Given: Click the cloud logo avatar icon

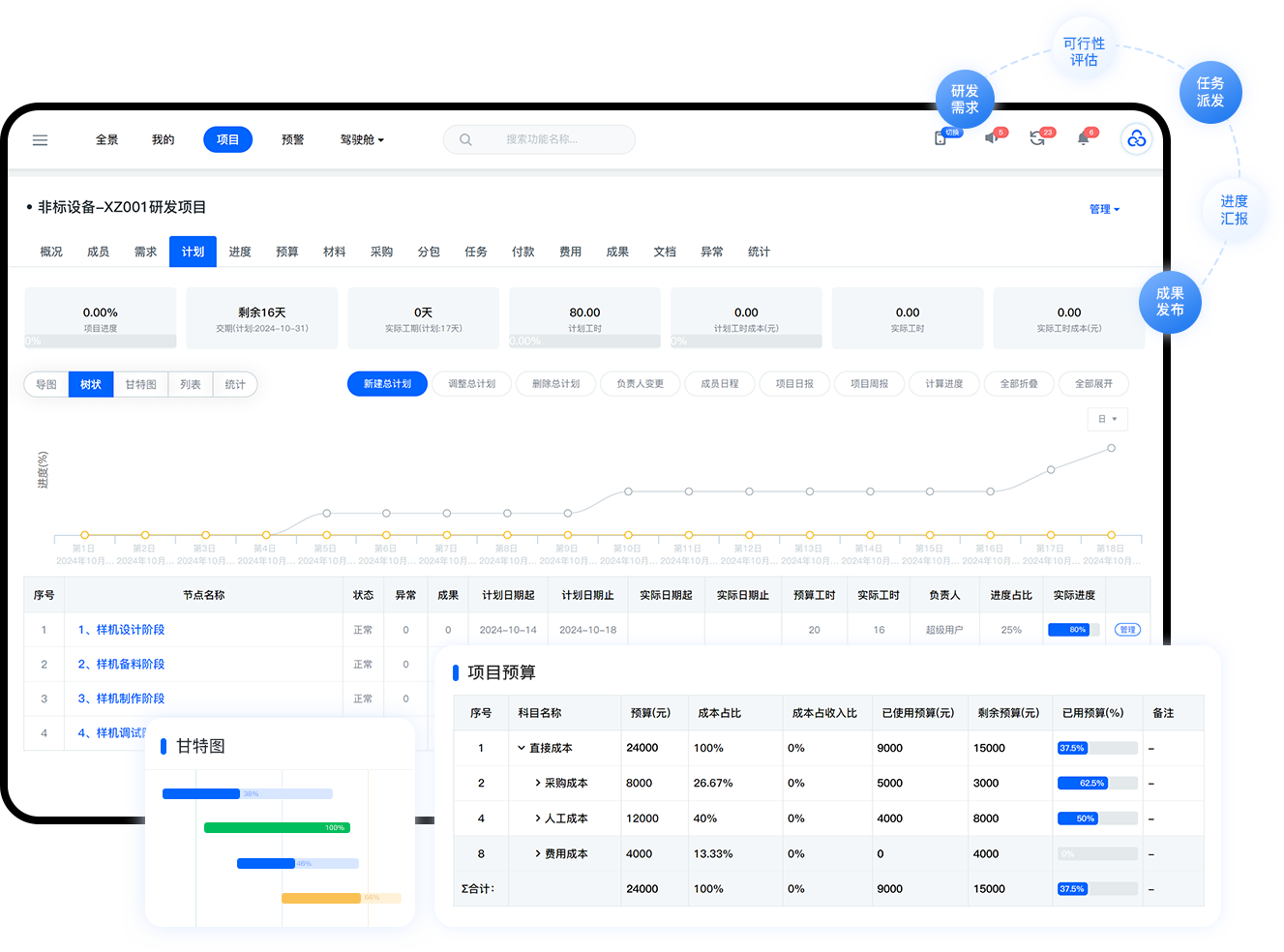Looking at the screenshot, I should pyautogui.click(x=1136, y=139).
